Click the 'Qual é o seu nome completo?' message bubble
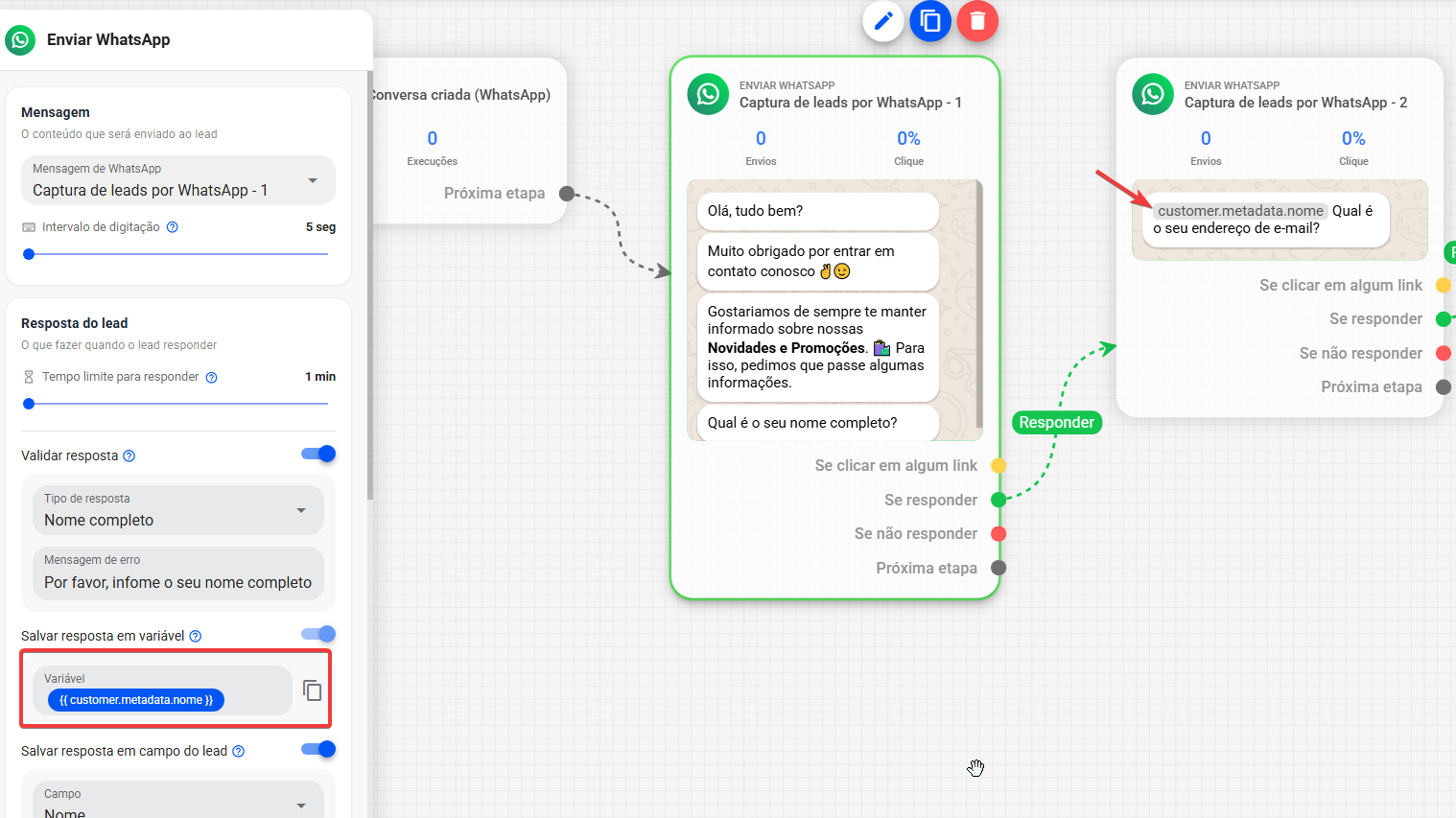This screenshot has width=1456, height=818. [x=818, y=423]
